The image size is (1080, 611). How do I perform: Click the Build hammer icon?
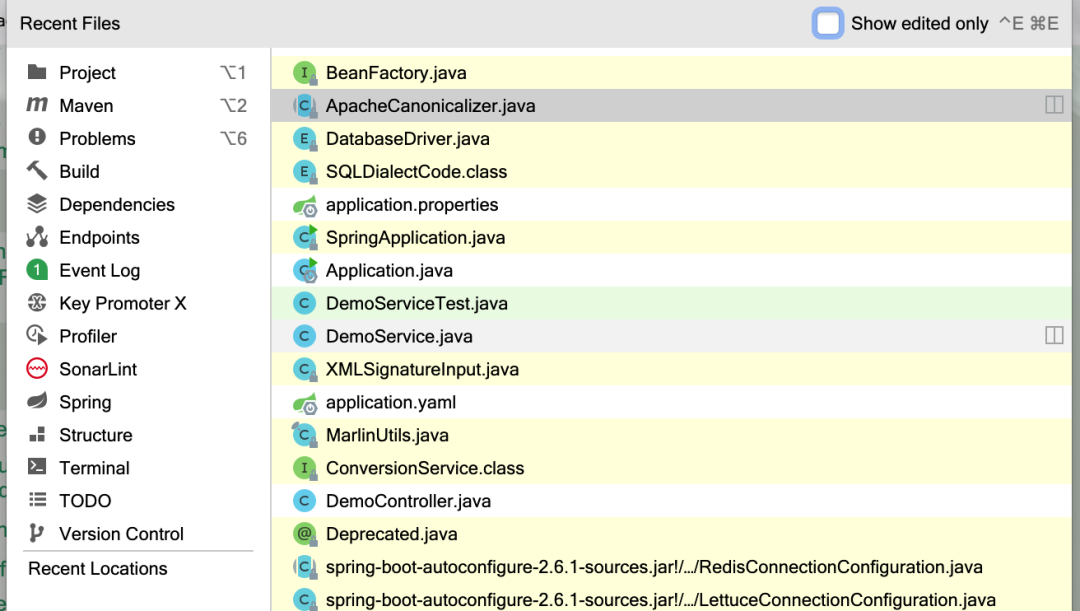click(x=37, y=170)
